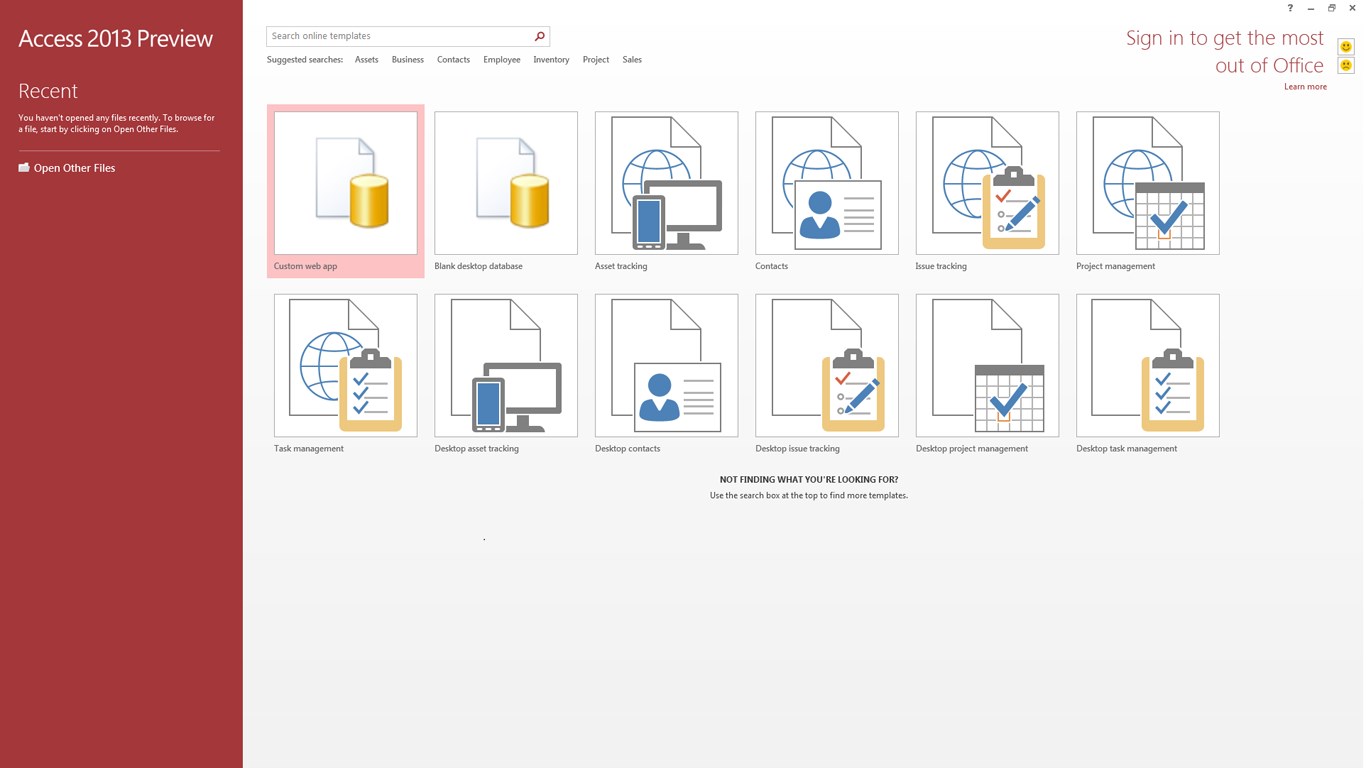Viewport: 1366px width, 768px height.
Task: Open the Task management template
Action: click(x=344, y=364)
